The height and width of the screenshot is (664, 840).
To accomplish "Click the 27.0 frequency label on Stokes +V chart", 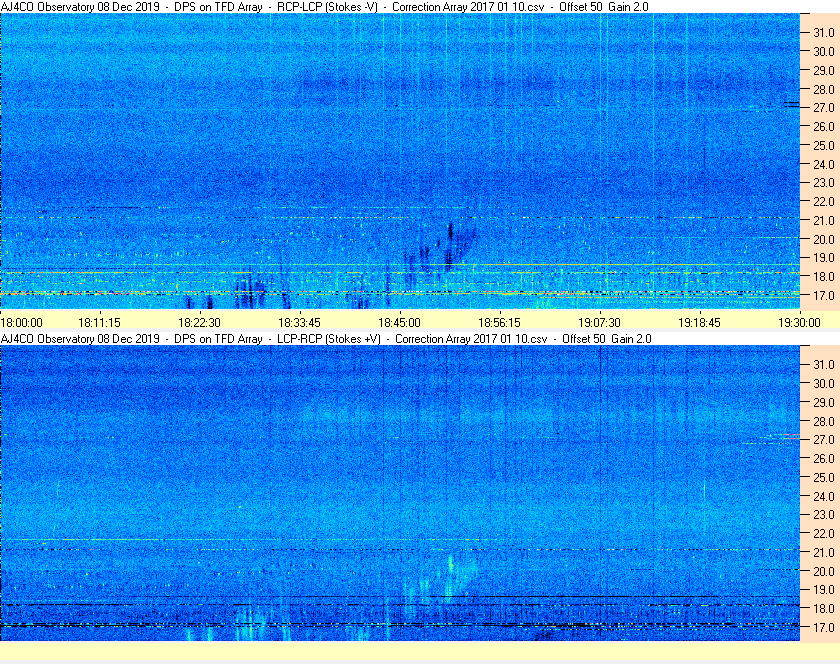I will coord(824,440).
